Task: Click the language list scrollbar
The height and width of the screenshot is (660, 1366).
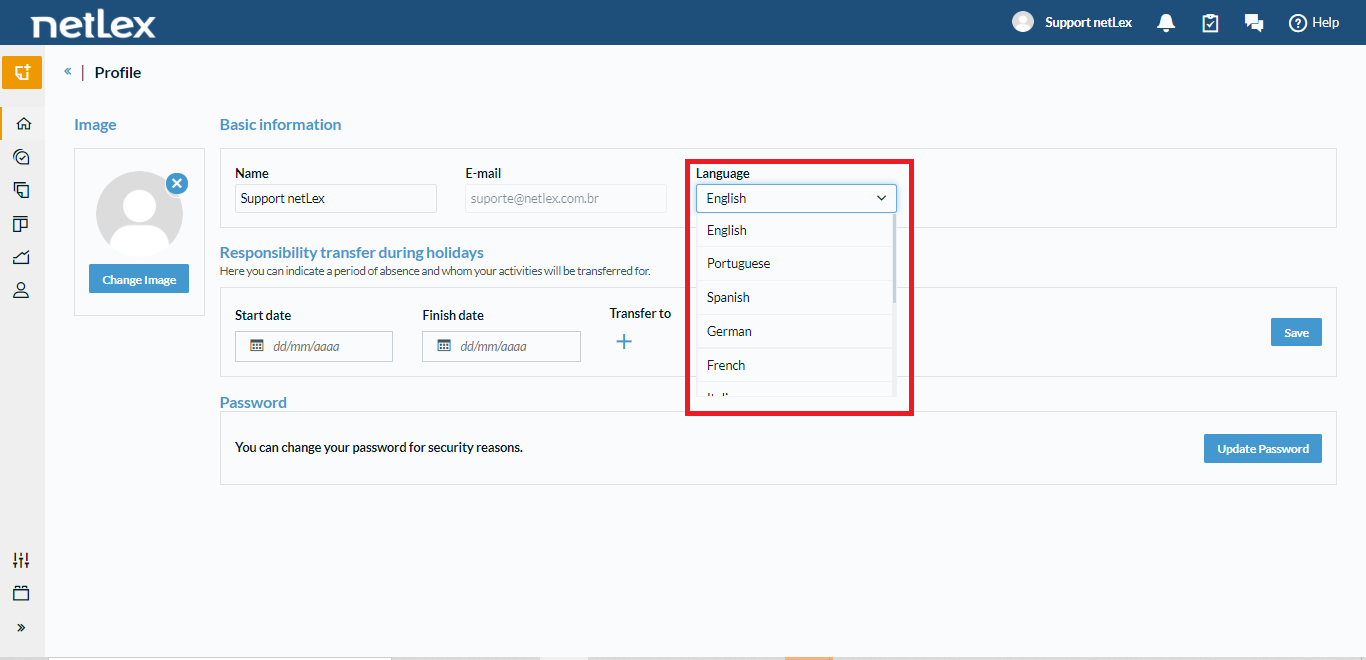Action: click(894, 258)
